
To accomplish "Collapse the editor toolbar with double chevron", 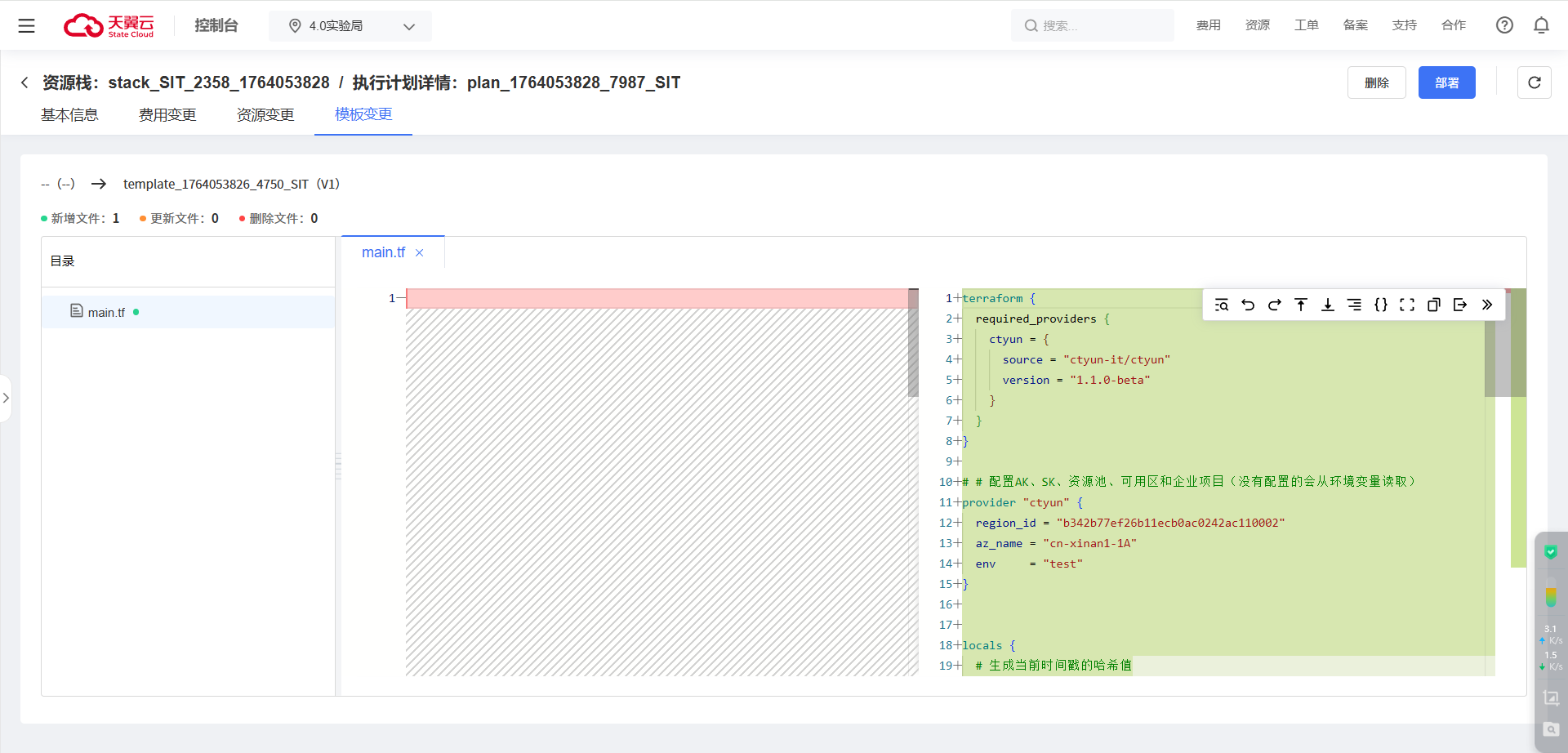I will [1487, 305].
